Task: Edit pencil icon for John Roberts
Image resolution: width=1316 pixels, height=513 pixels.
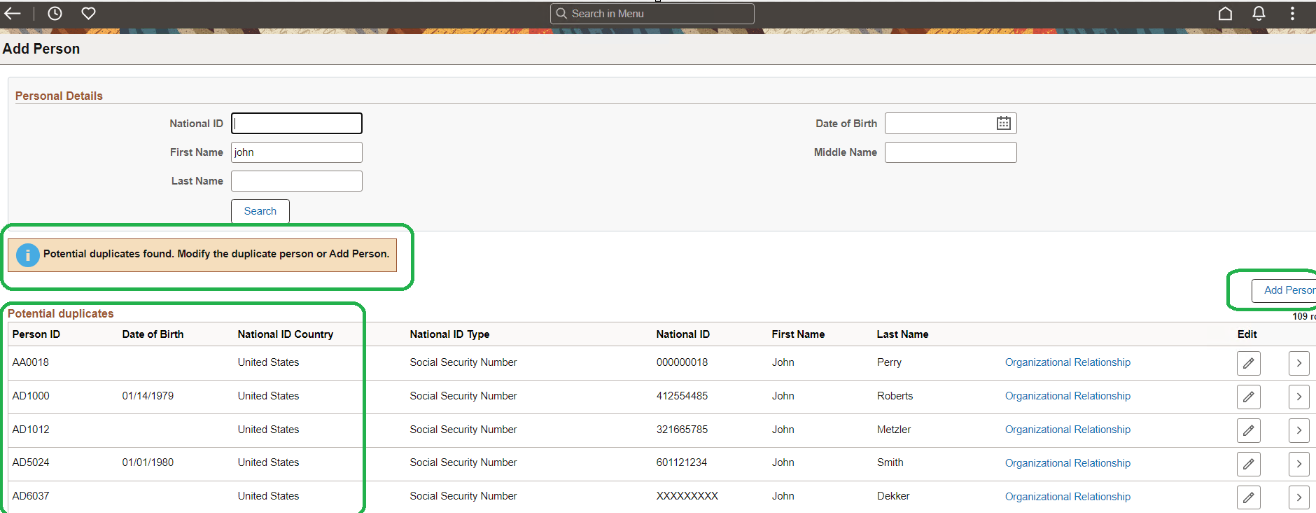Action: pyautogui.click(x=1248, y=397)
